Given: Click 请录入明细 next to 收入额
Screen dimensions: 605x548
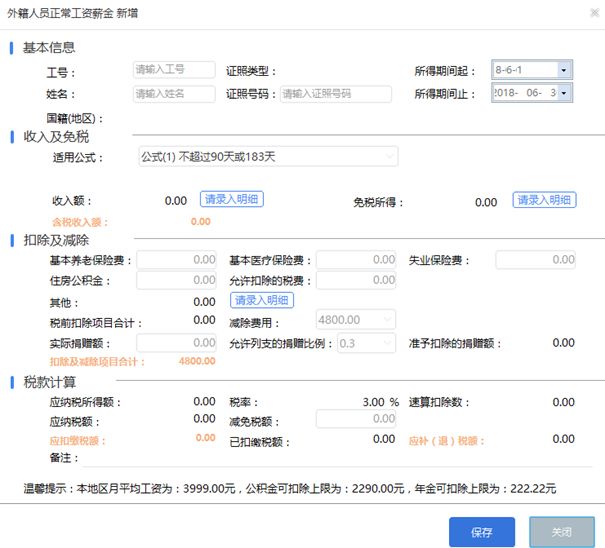Looking at the screenshot, I should pos(233,200).
